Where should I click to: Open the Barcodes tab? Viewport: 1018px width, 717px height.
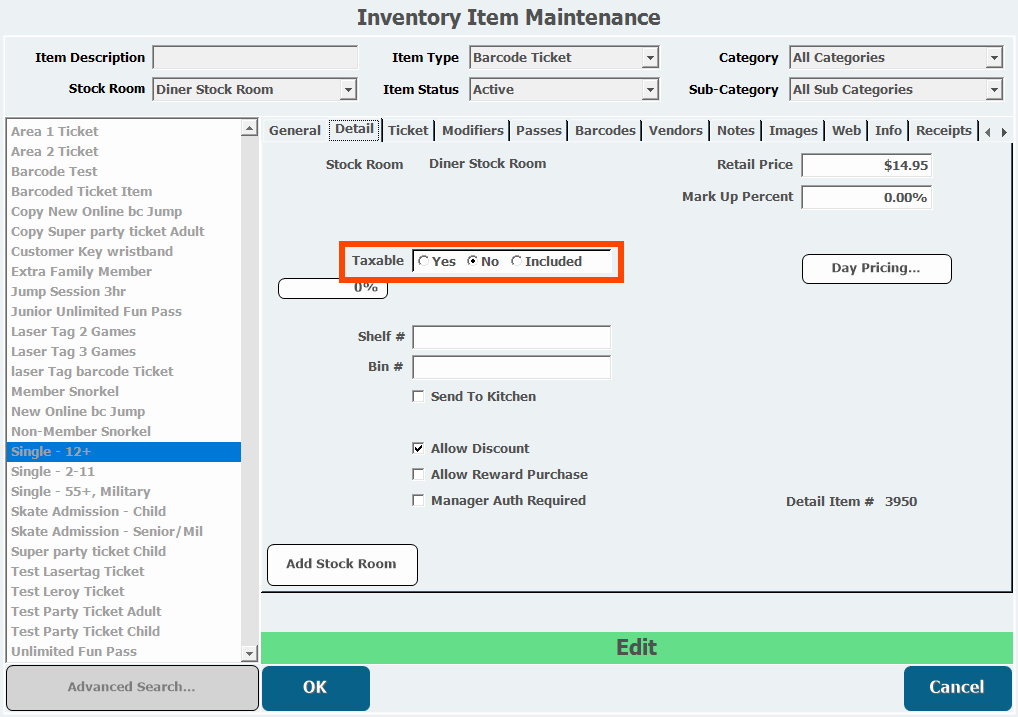605,131
